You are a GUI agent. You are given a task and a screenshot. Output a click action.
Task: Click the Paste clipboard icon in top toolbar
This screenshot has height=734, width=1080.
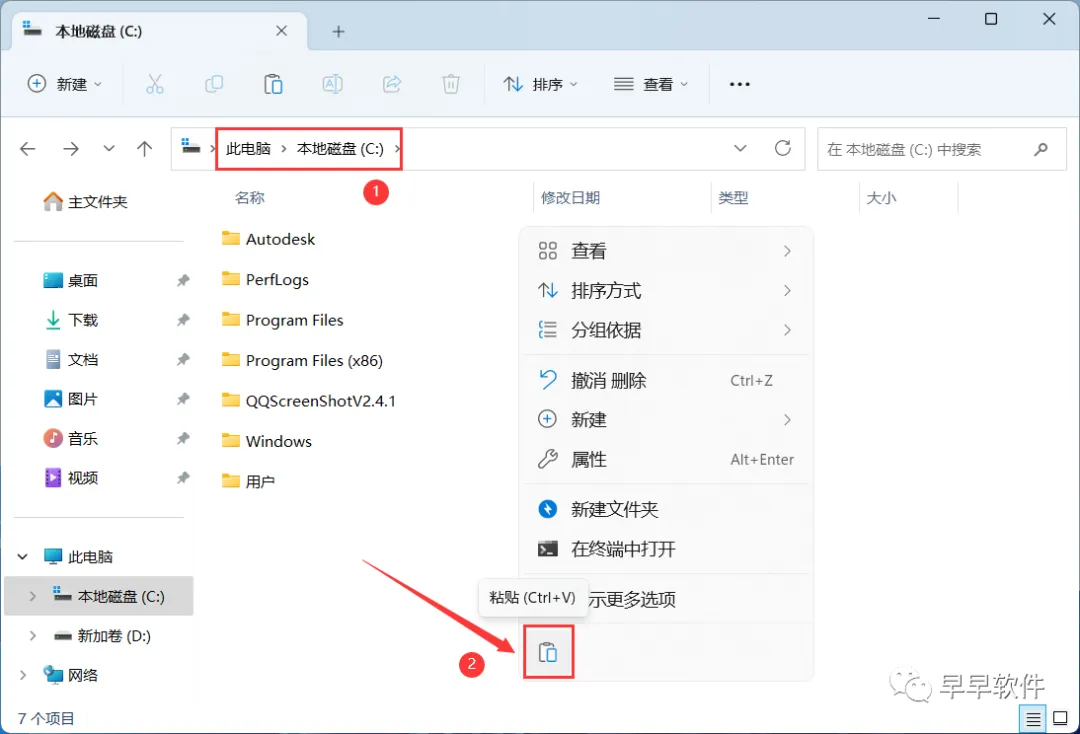[x=273, y=85]
